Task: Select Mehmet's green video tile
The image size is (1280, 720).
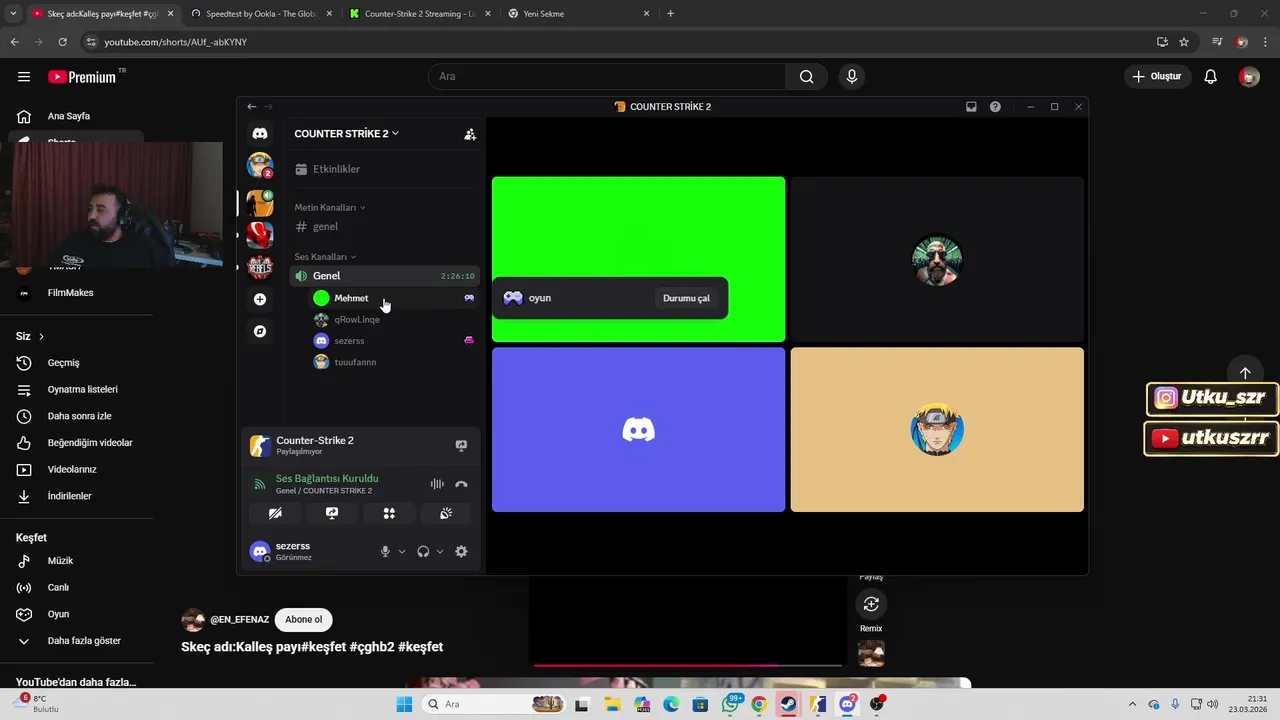Action: 638,259
